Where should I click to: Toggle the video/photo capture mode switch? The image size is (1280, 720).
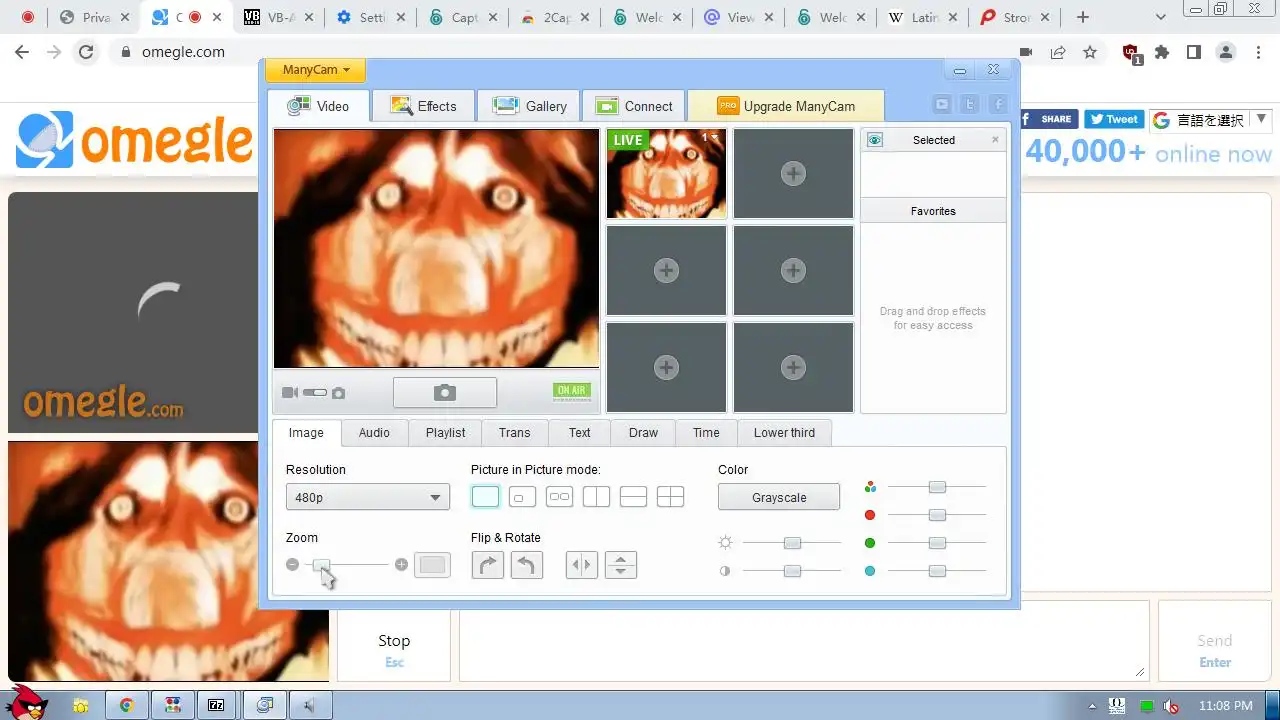(x=315, y=393)
